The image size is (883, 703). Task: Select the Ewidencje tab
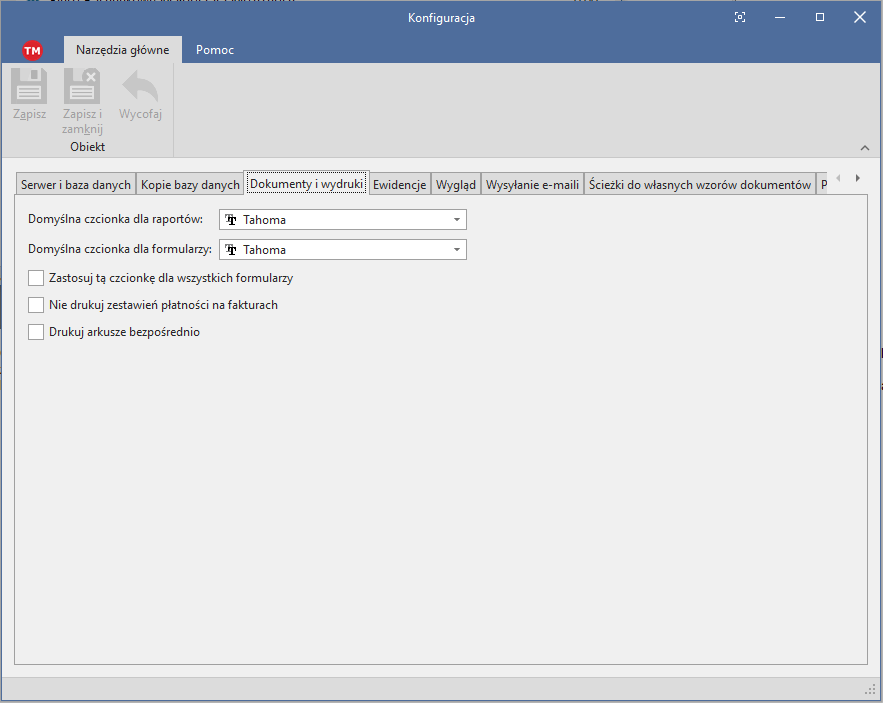click(x=400, y=185)
